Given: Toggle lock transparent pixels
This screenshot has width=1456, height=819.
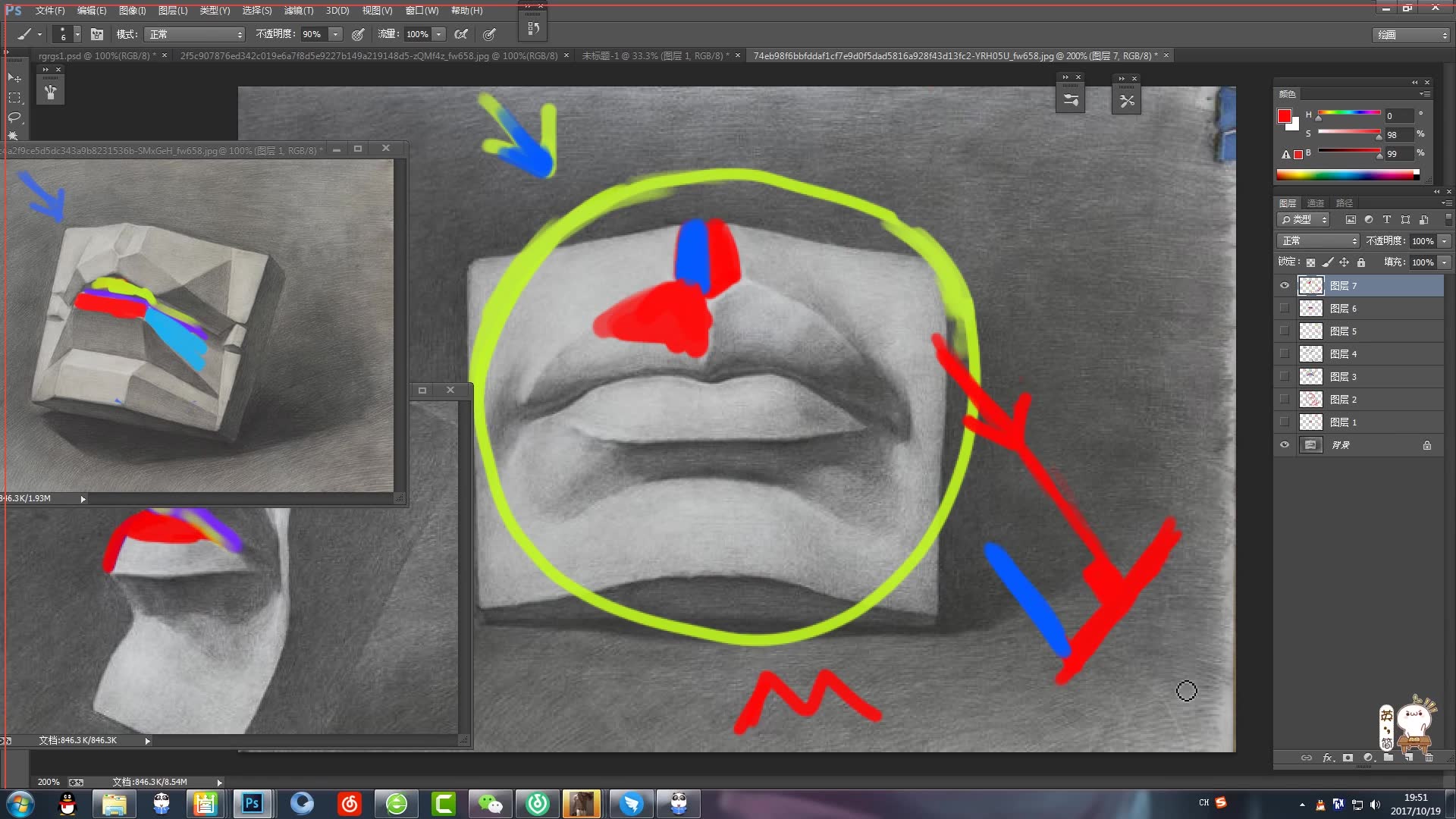Looking at the screenshot, I should 1310,262.
